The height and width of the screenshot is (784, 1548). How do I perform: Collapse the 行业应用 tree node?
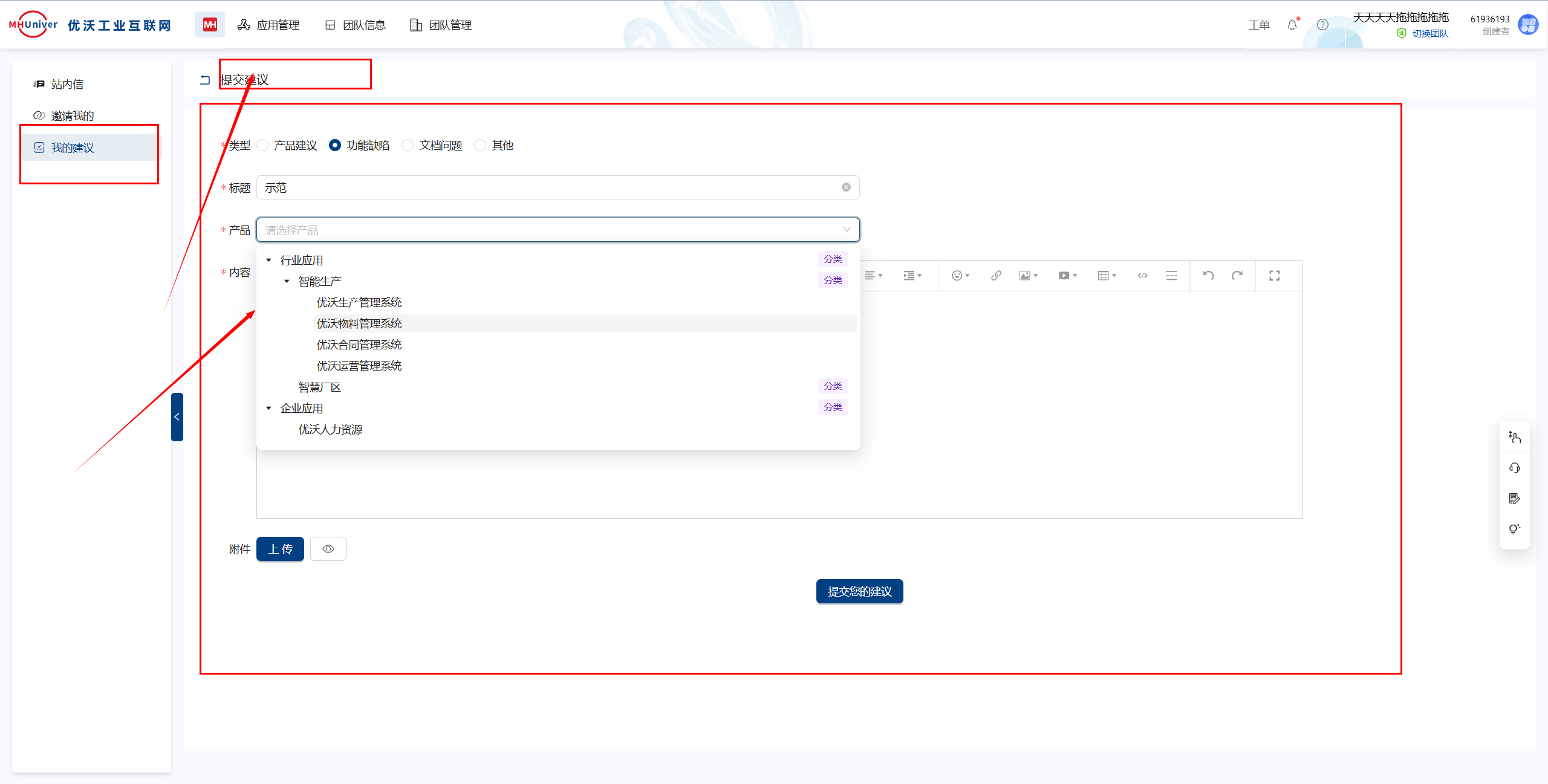269,260
